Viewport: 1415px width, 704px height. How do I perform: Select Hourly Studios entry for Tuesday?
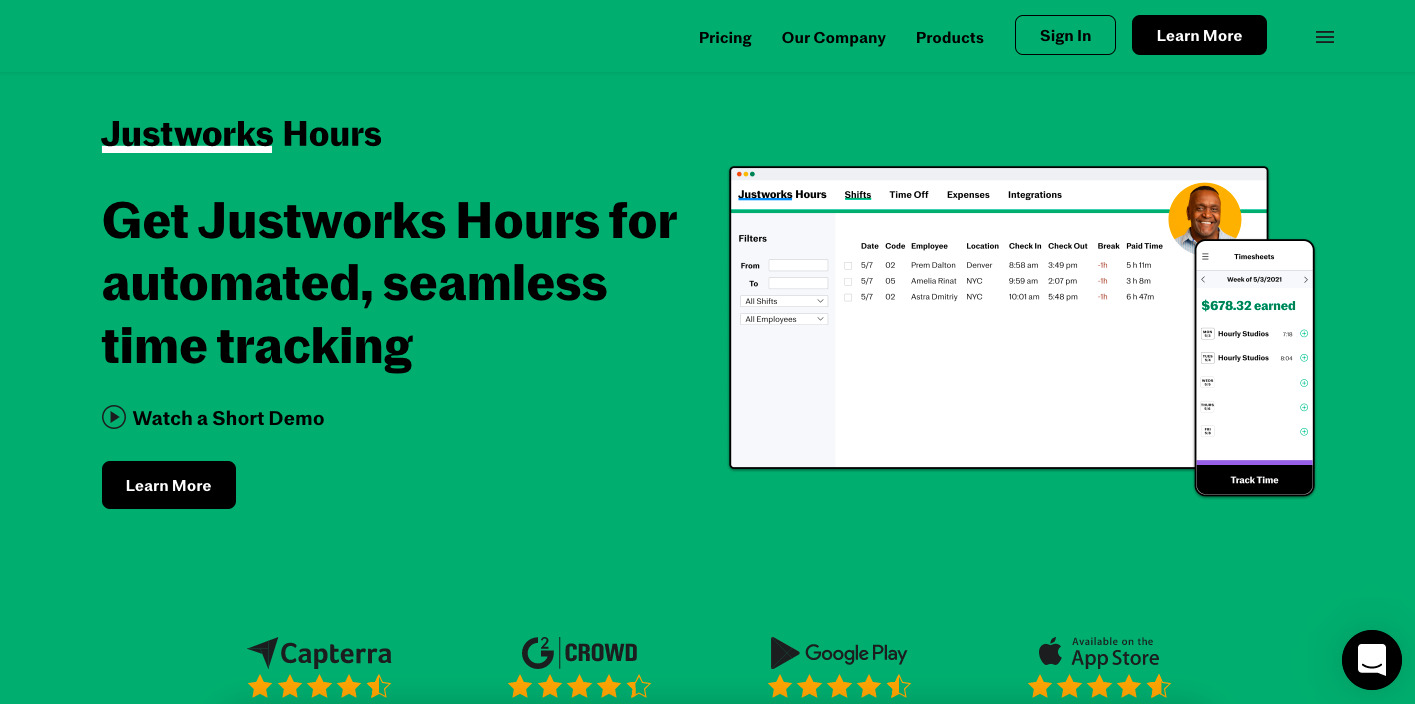(x=1243, y=358)
